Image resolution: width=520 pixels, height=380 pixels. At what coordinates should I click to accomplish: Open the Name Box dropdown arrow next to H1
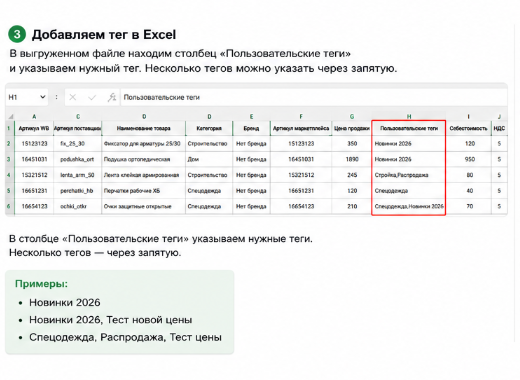click(43, 97)
